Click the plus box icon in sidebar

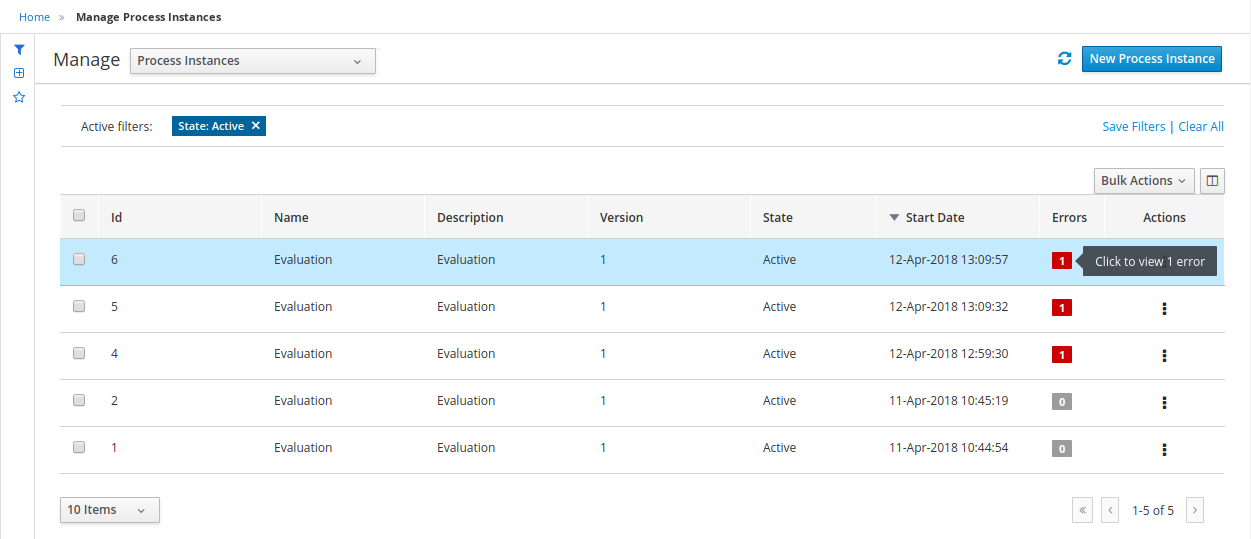click(18, 73)
